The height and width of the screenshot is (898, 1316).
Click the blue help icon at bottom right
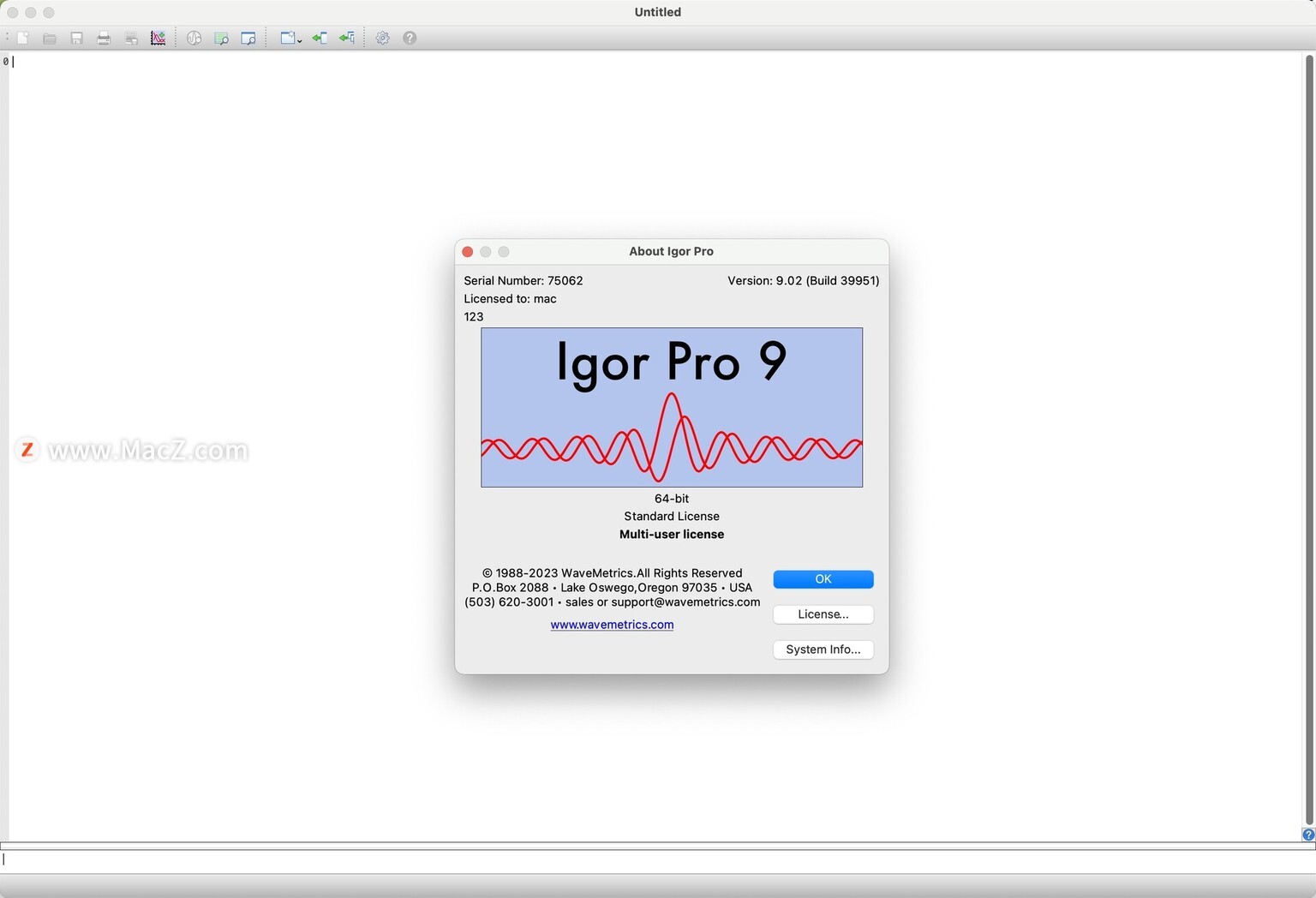pyautogui.click(x=1308, y=835)
